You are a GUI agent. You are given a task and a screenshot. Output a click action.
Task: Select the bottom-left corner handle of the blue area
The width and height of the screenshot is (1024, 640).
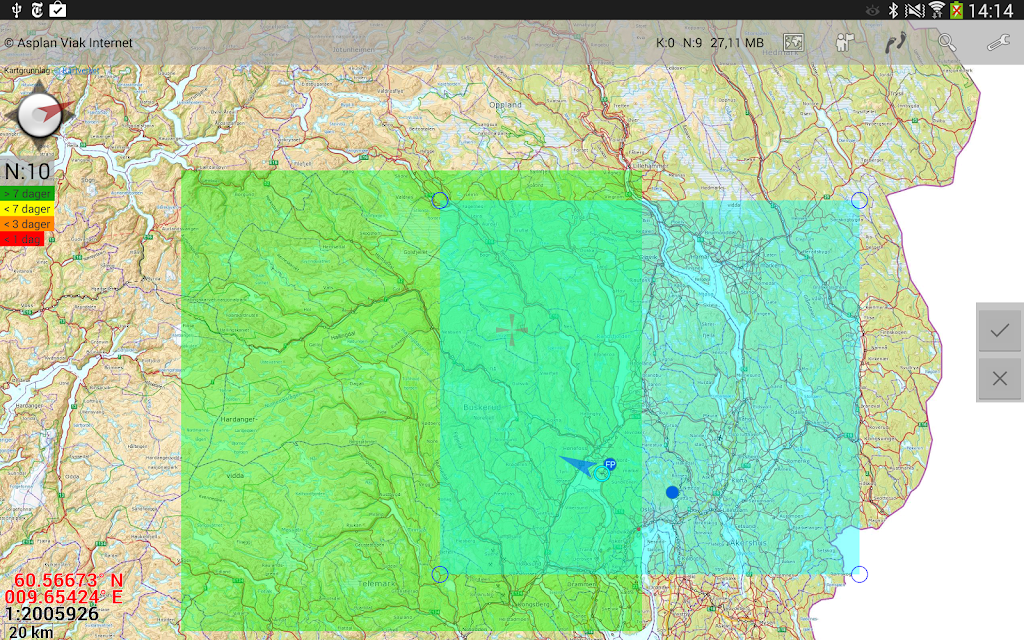tap(440, 574)
